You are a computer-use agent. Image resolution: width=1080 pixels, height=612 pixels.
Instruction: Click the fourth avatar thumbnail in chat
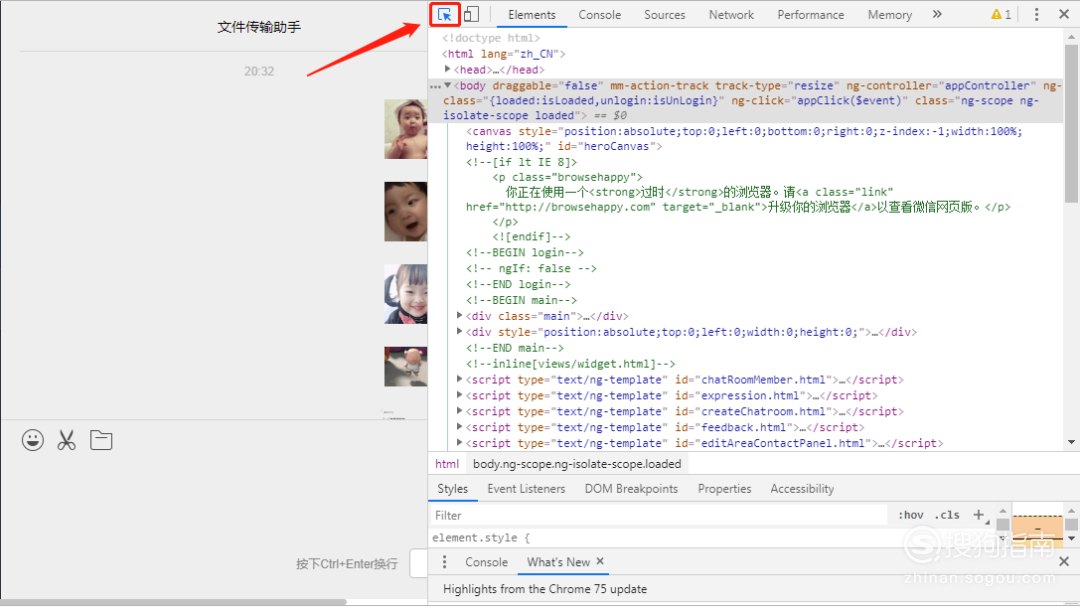(x=406, y=367)
